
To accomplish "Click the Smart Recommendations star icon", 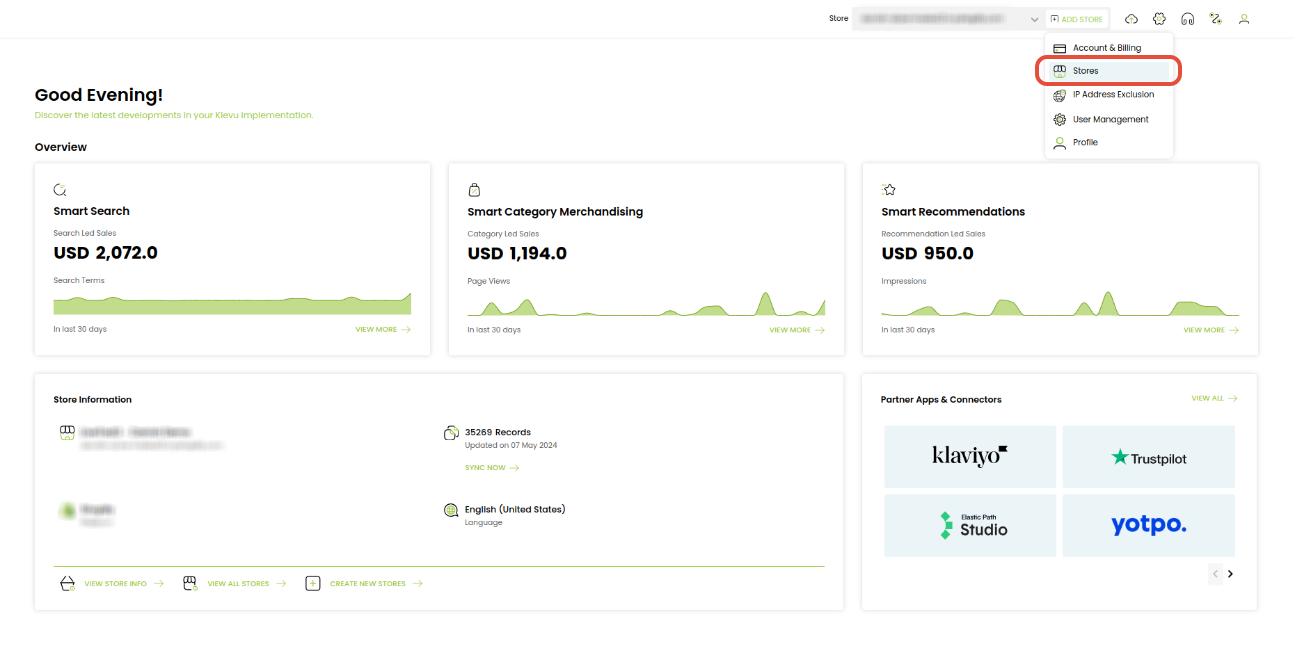I will point(888,189).
